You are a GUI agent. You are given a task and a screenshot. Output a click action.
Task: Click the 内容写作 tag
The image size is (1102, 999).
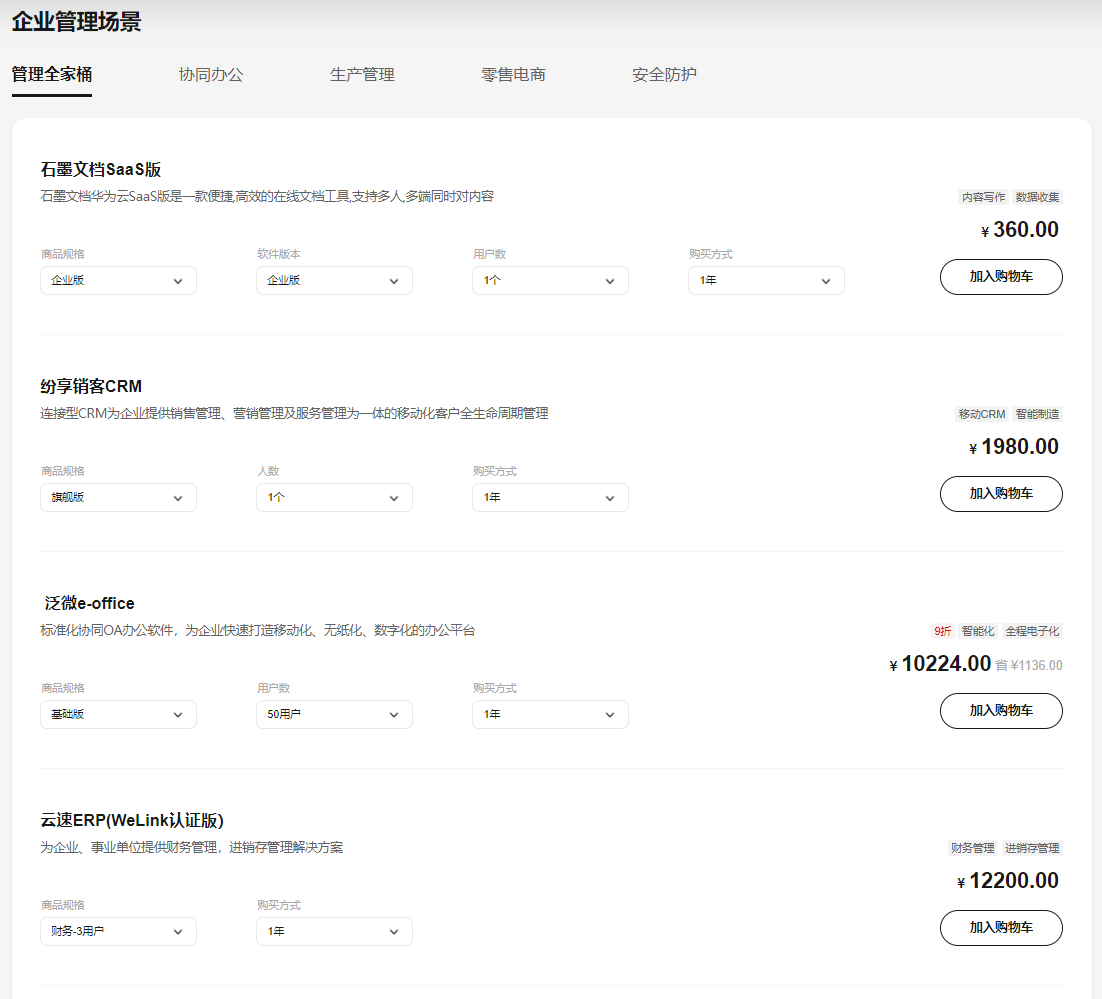(983, 198)
